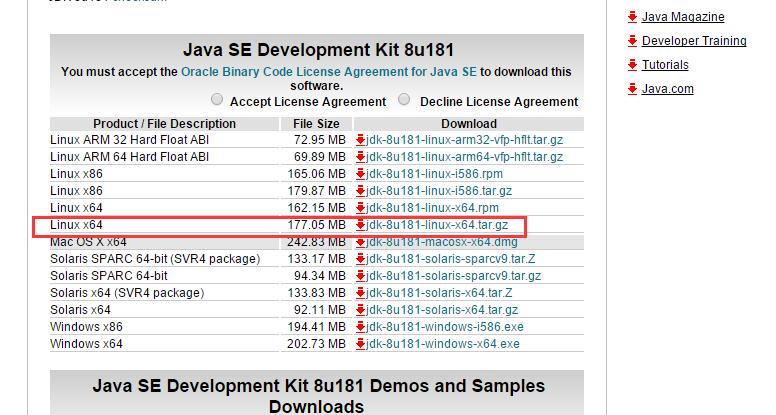Download jdk-8u181-linux-i586.tar.gz file

click(439, 191)
